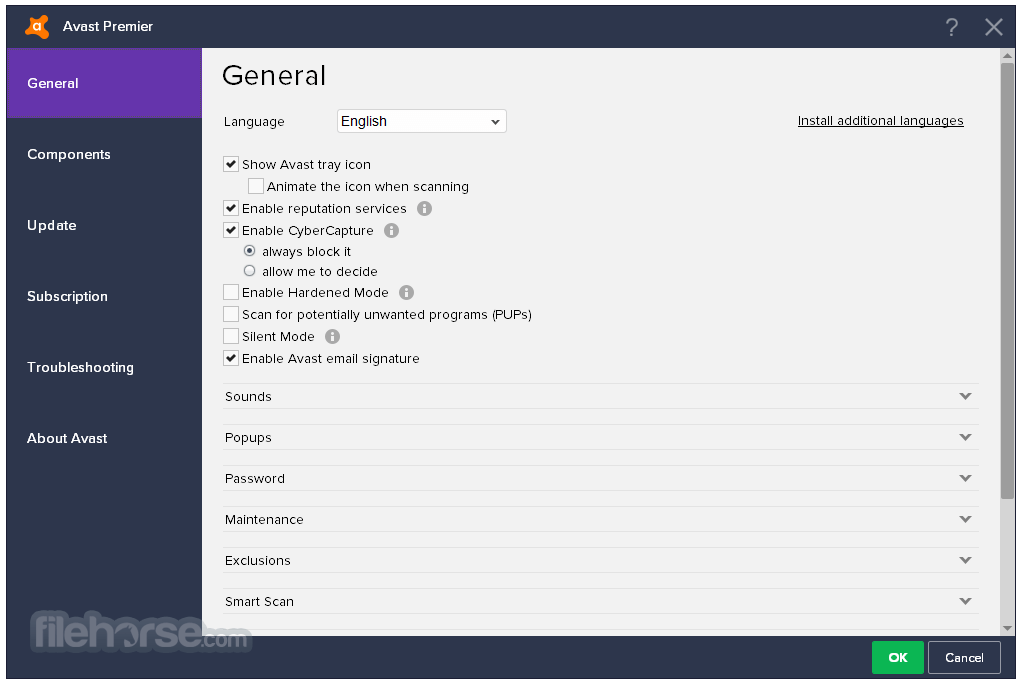Viewport: 1021px width, 683px height.
Task: Click the scrollbar down arrow
Action: click(1007, 628)
